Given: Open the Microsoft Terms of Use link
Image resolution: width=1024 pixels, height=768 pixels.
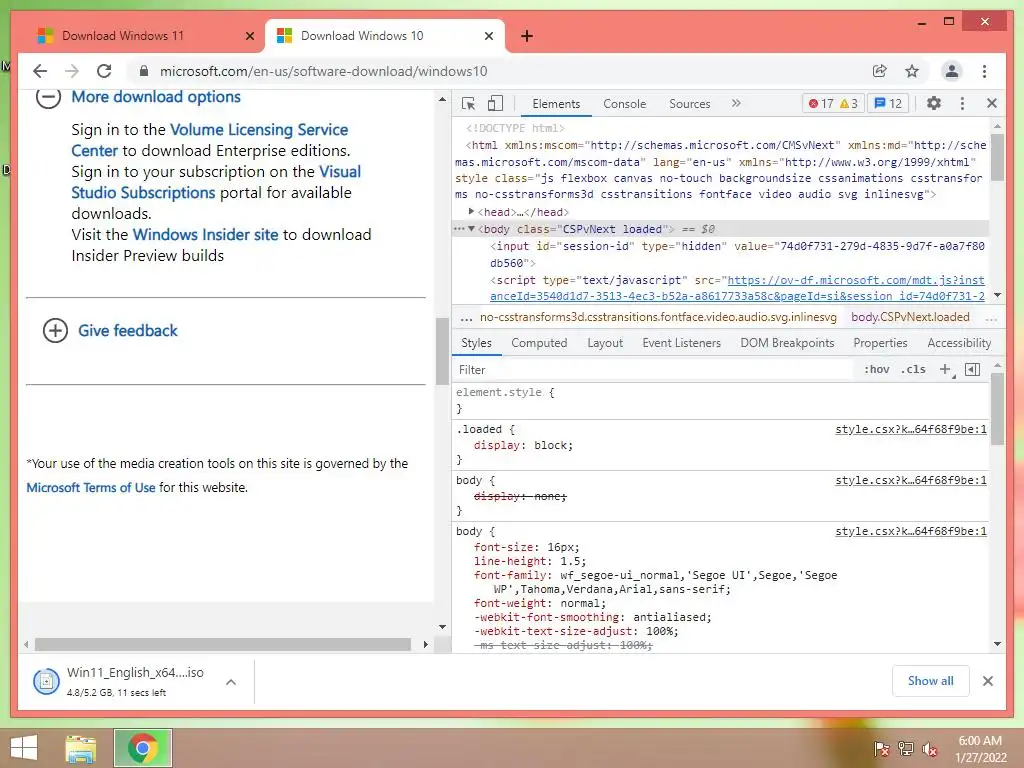Looking at the screenshot, I should click(x=91, y=487).
